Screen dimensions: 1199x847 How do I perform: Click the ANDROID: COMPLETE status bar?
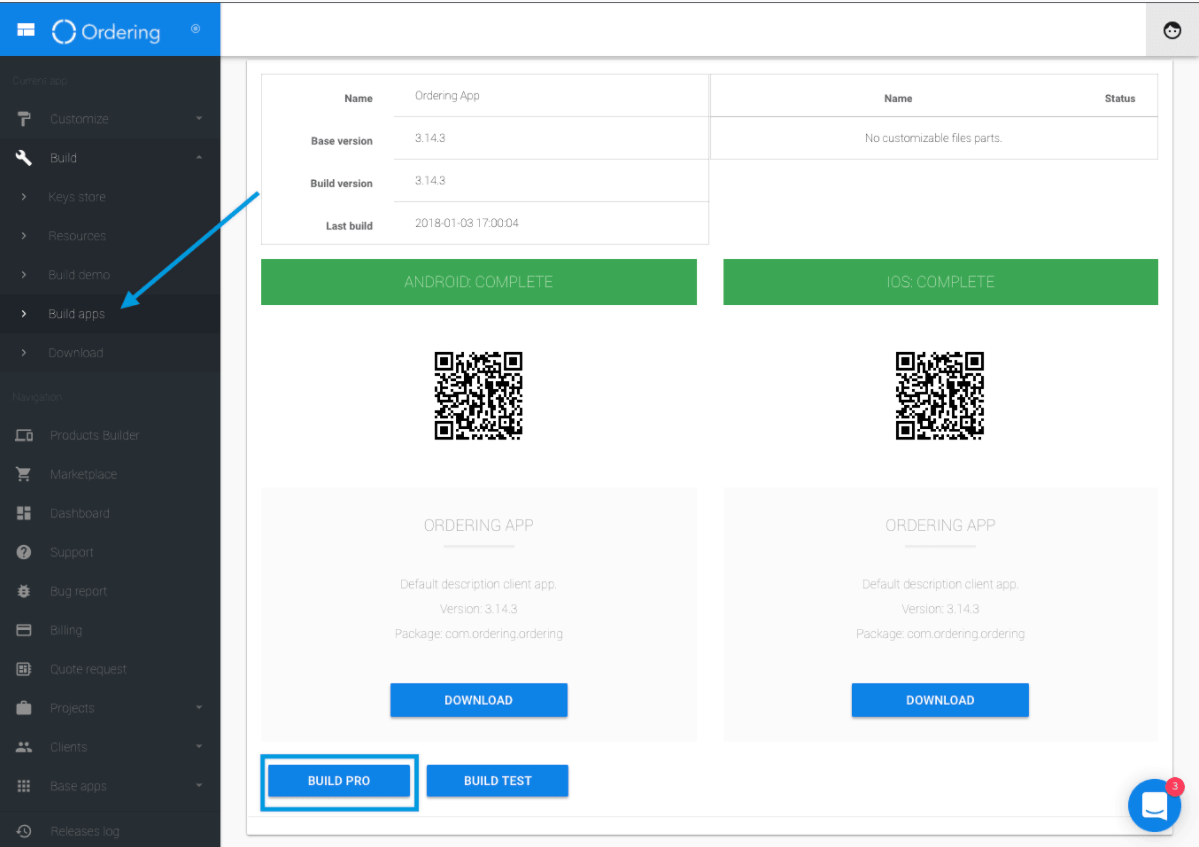tap(479, 282)
